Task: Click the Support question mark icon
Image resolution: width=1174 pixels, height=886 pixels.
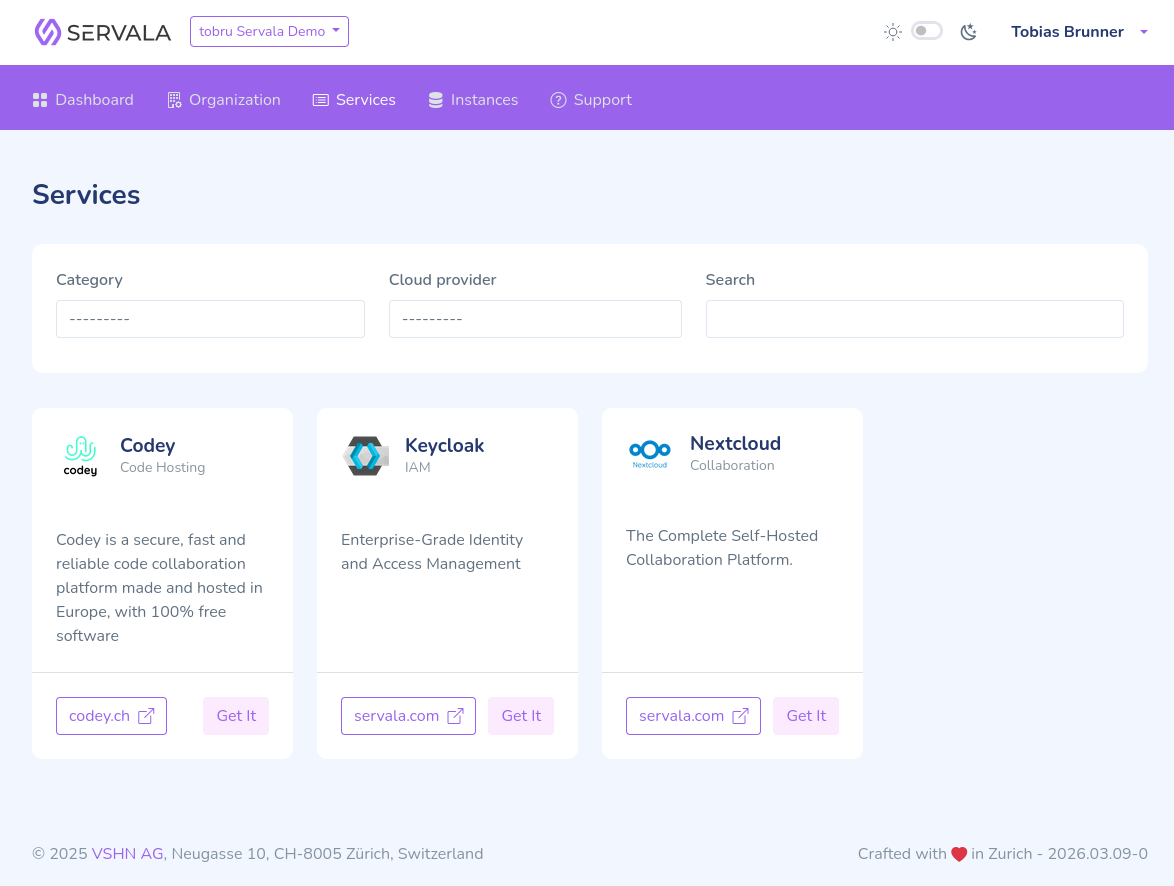Action: [558, 100]
